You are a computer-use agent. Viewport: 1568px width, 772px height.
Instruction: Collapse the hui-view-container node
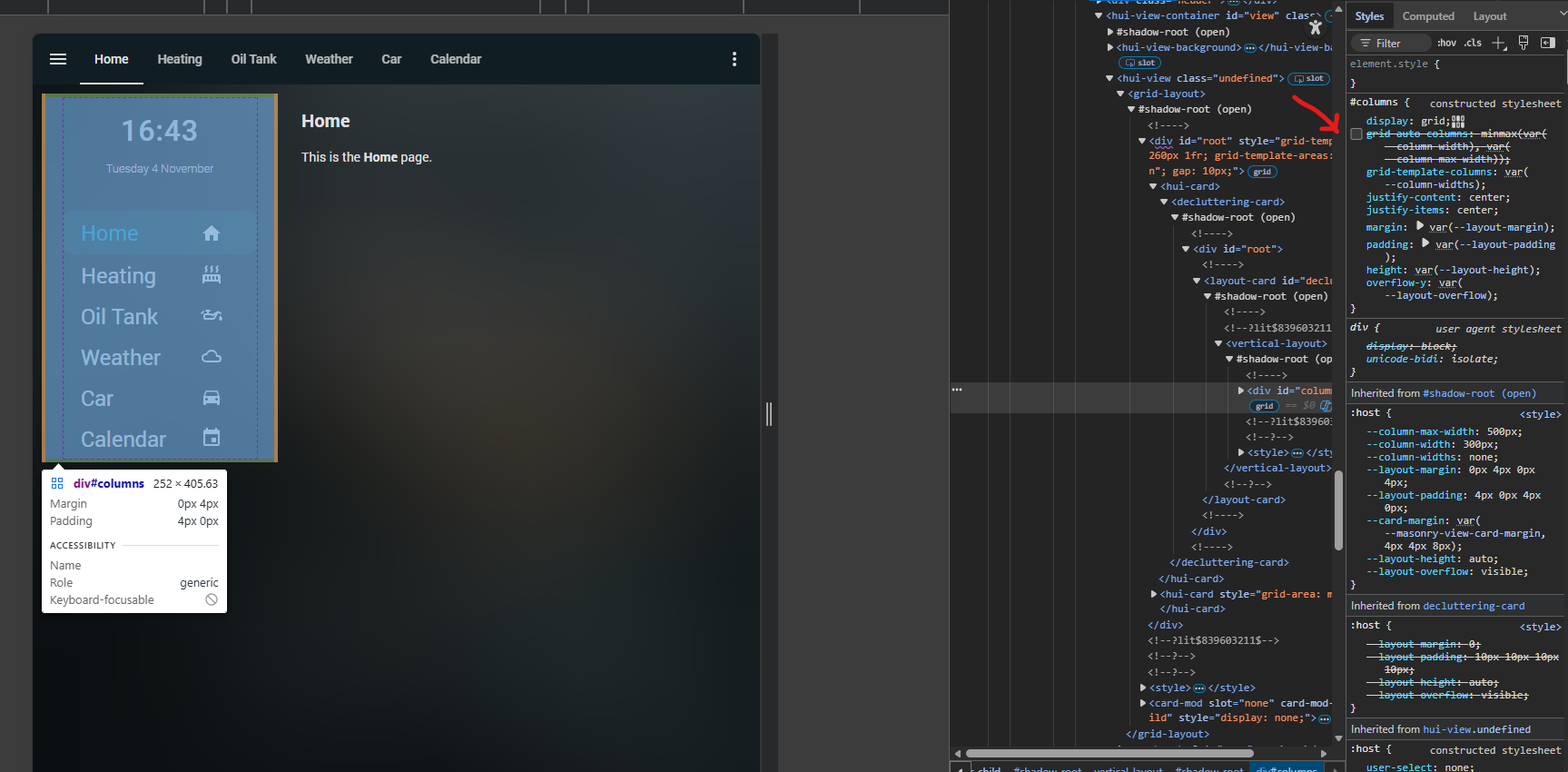tap(1099, 15)
